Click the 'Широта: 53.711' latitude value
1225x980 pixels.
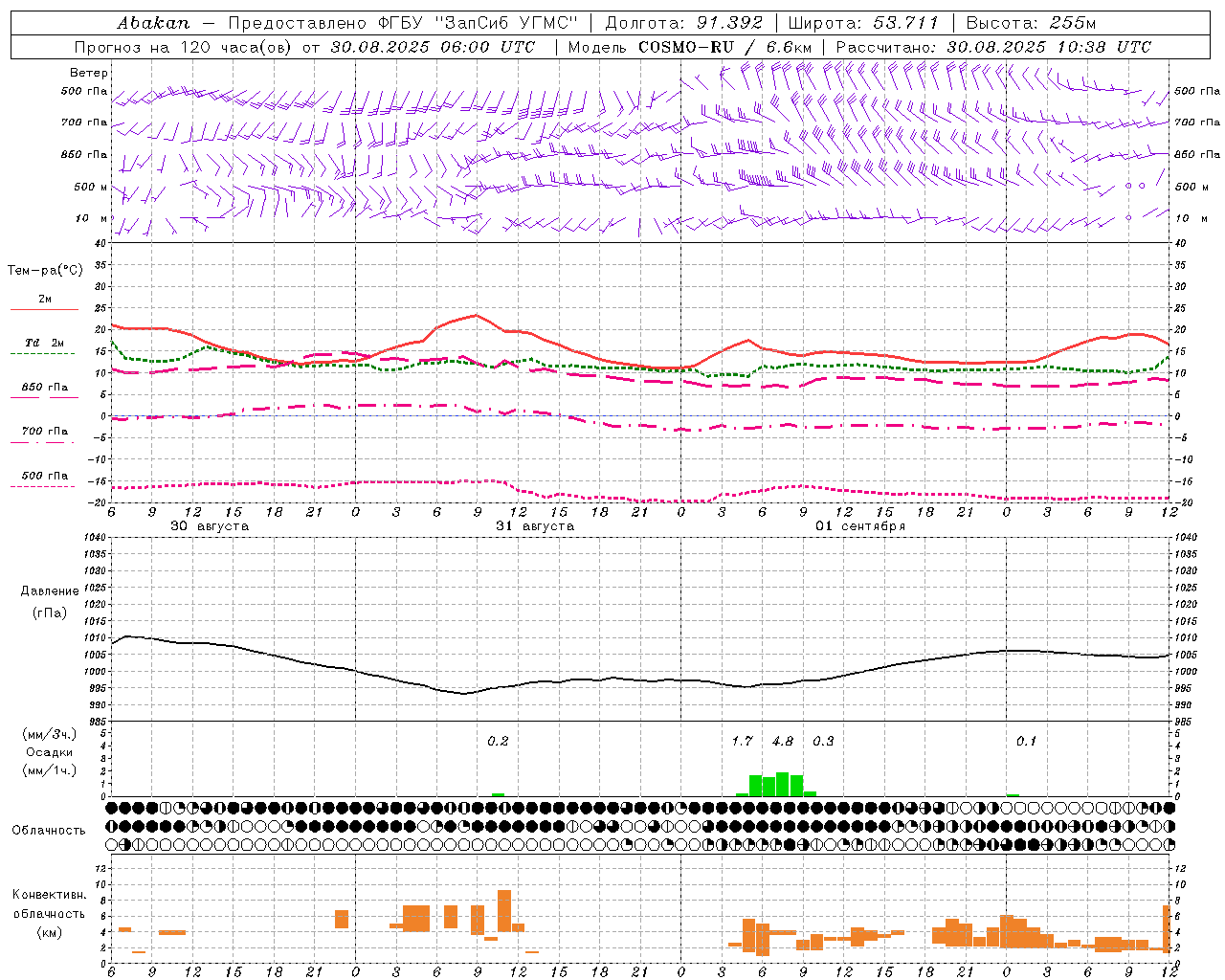[x=863, y=23]
